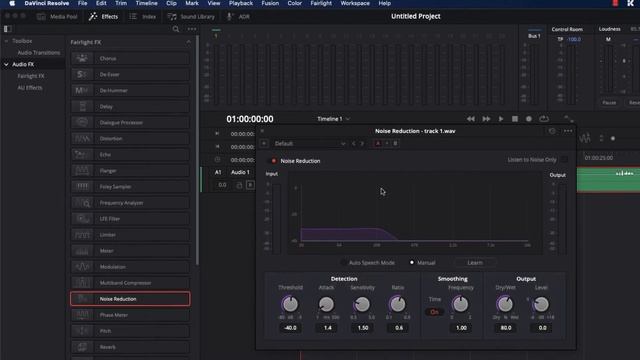
Task: Select compare state B button
Action: pos(395,144)
